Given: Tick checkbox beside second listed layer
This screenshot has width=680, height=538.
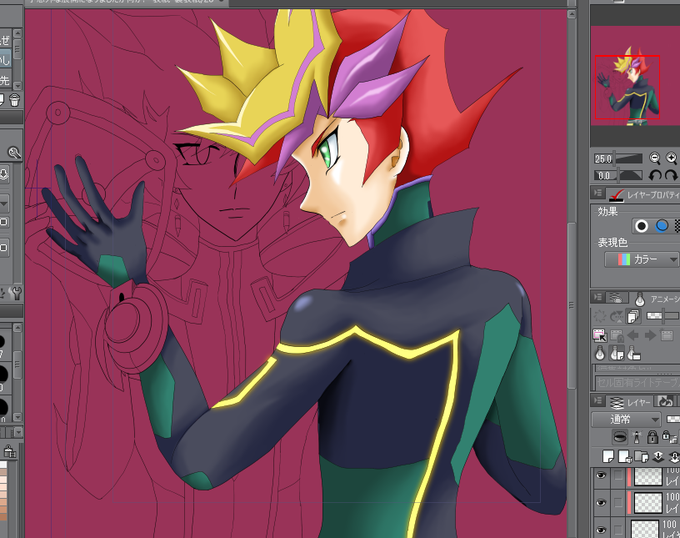Looking at the screenshot, I should [618, 503].
